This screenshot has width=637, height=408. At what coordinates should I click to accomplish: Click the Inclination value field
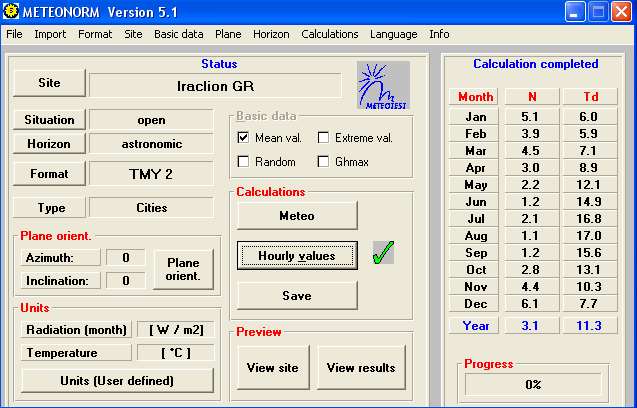pyautogui.click(x=126, y=280)
